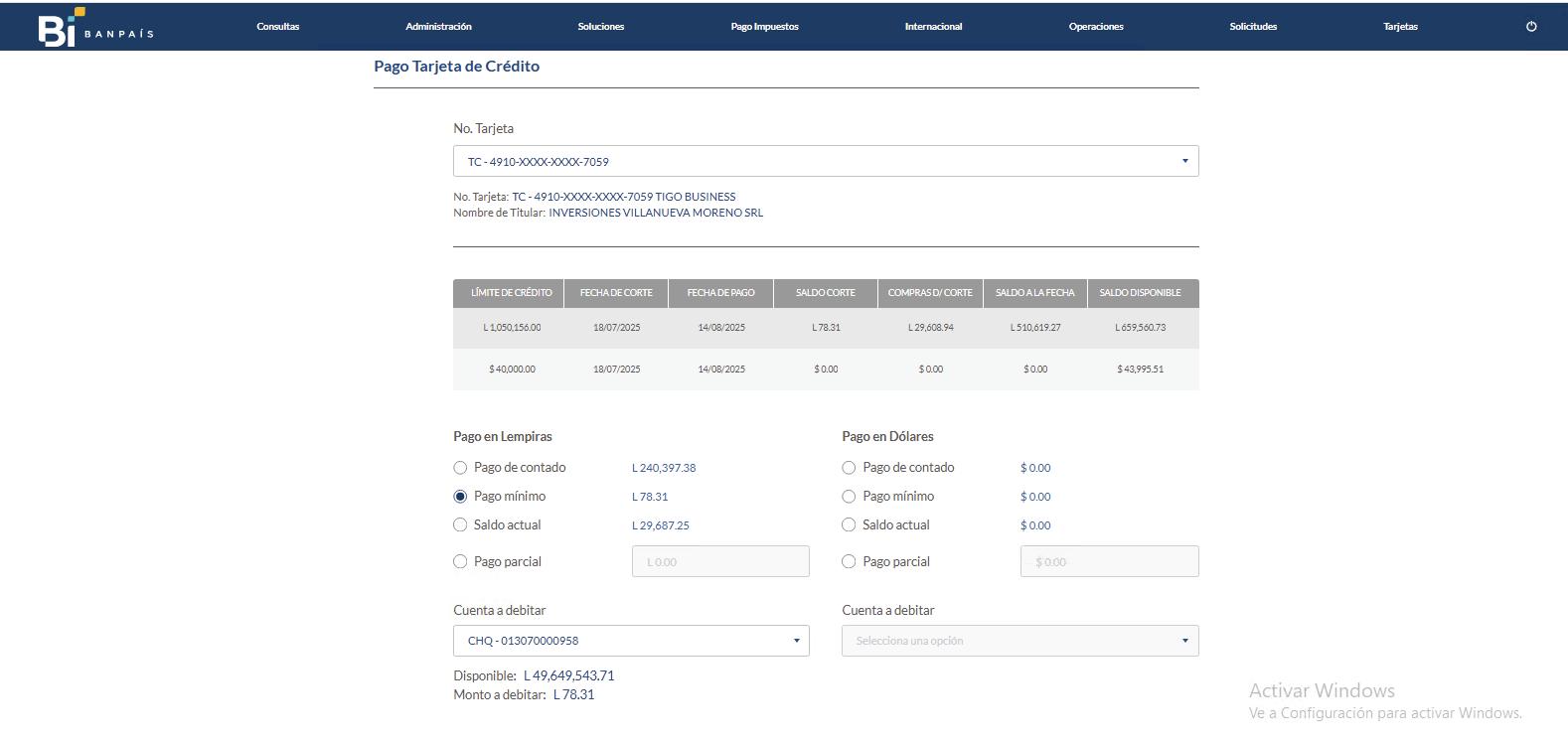This screenshot has width=1568, height=744.
Task: Click the card detail text ending TIGO BUSINESS
Action: (624, 197)
